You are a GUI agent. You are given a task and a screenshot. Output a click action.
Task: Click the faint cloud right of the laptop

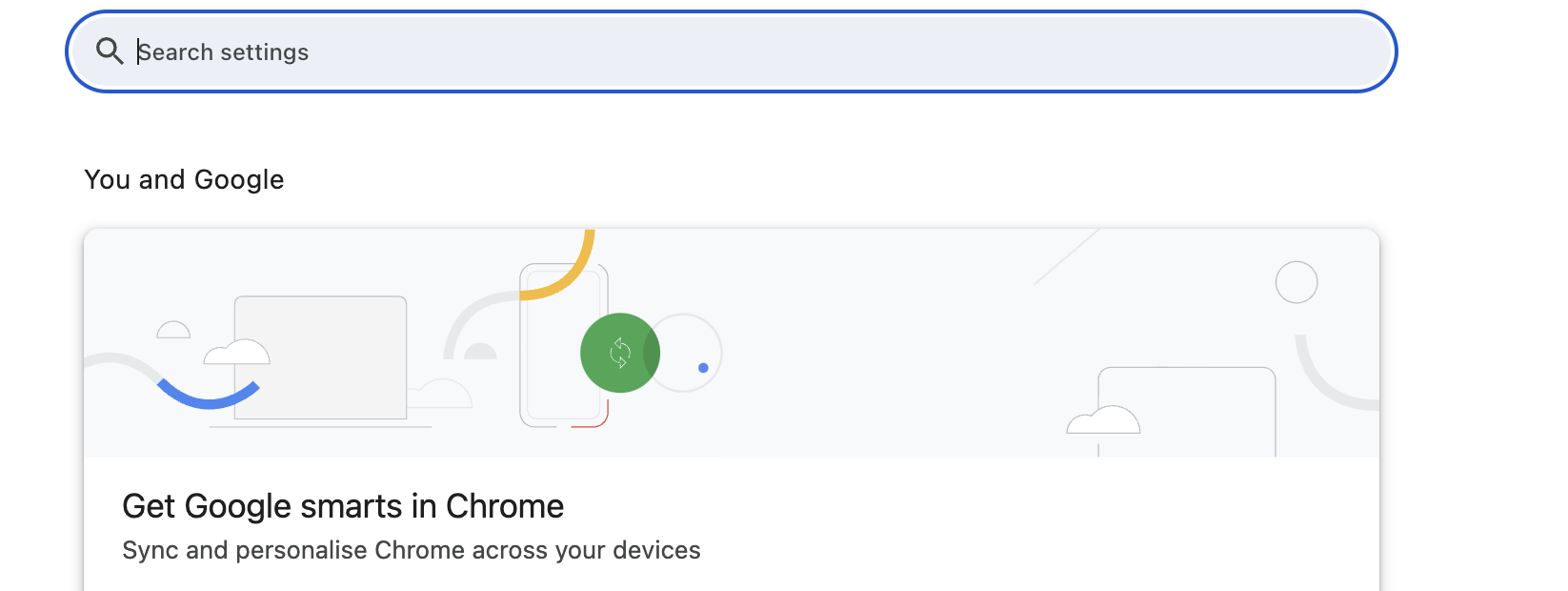pos(440,393)
